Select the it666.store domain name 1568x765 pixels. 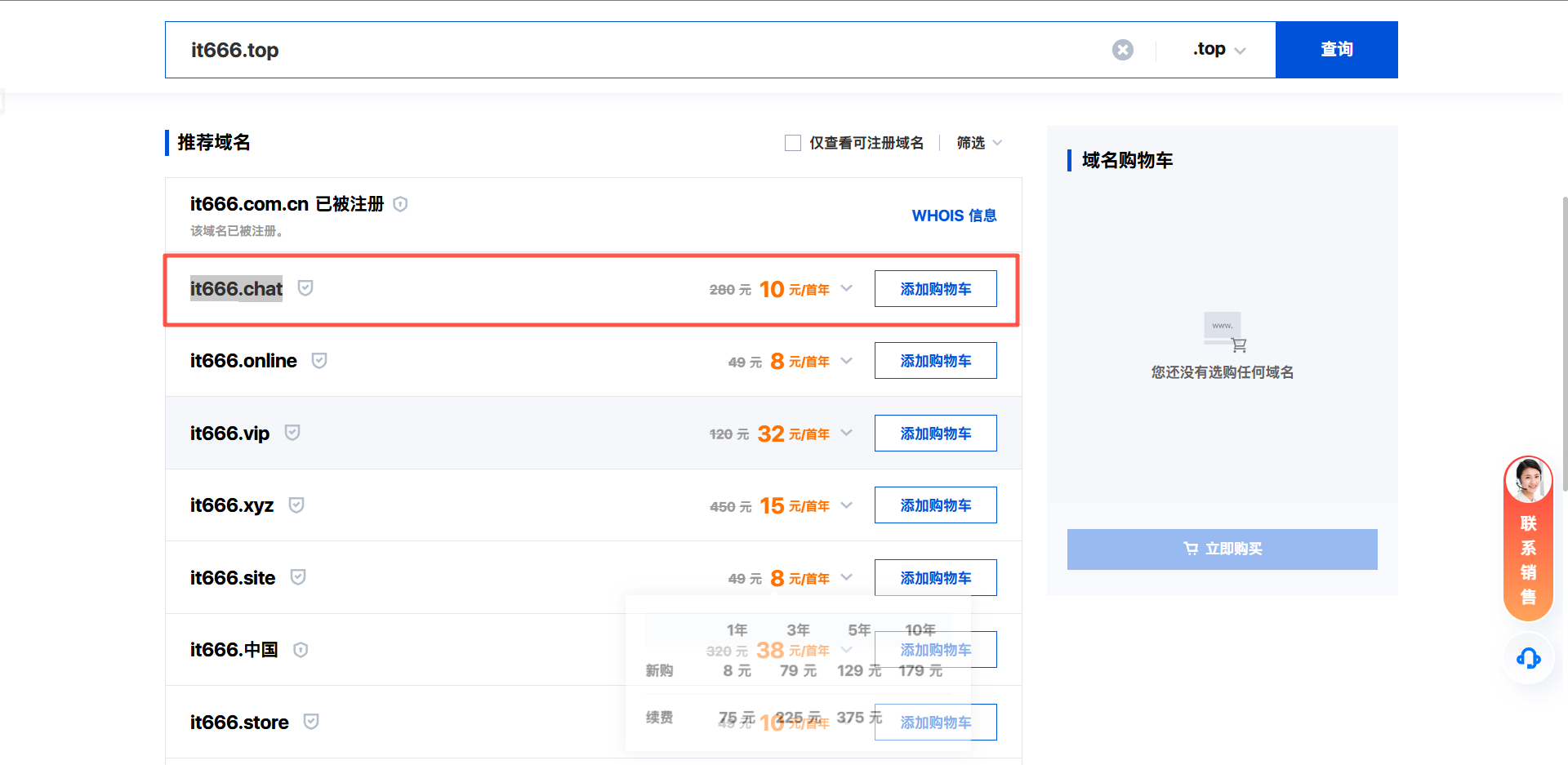pos(239,723)
